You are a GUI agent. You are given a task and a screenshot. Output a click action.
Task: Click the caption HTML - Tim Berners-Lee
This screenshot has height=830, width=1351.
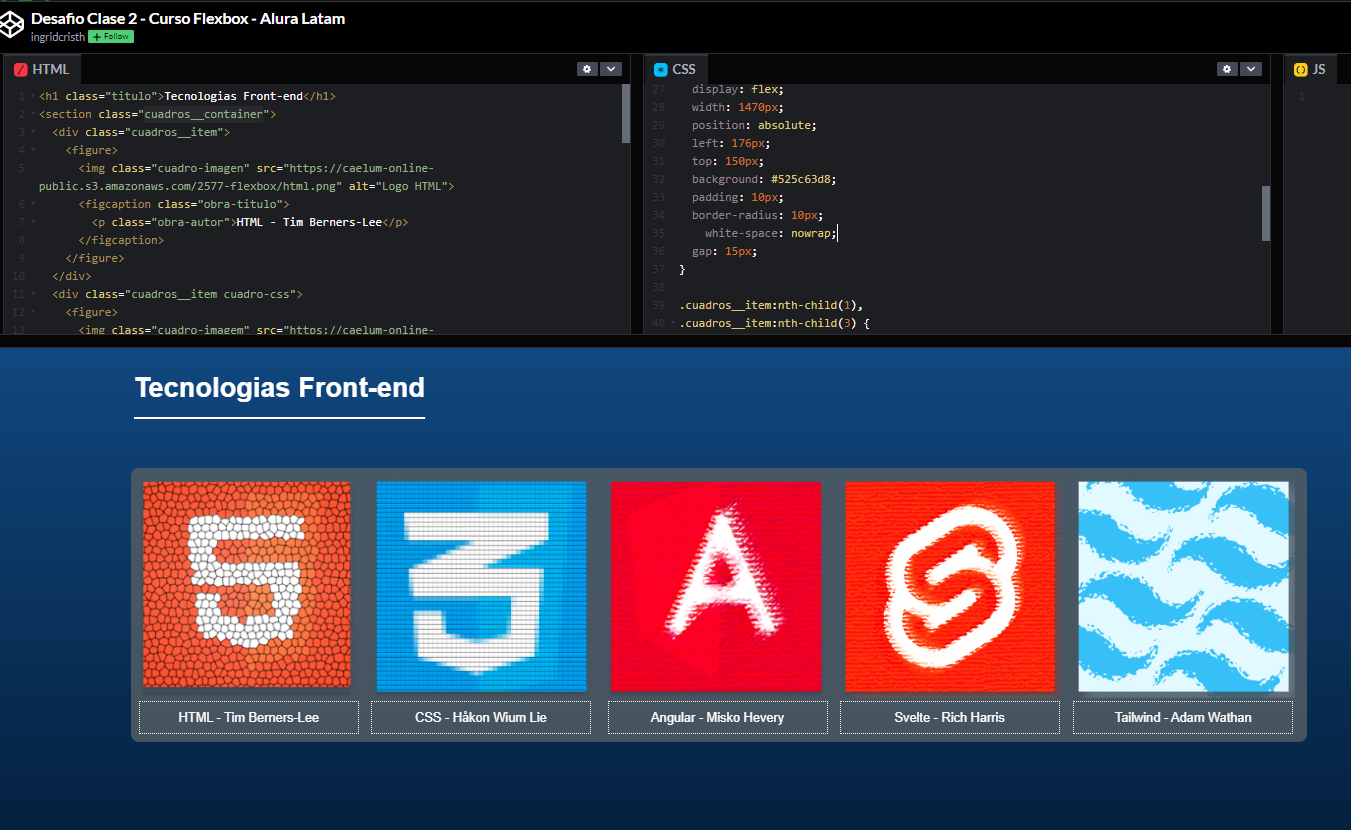tap(249, 717)
